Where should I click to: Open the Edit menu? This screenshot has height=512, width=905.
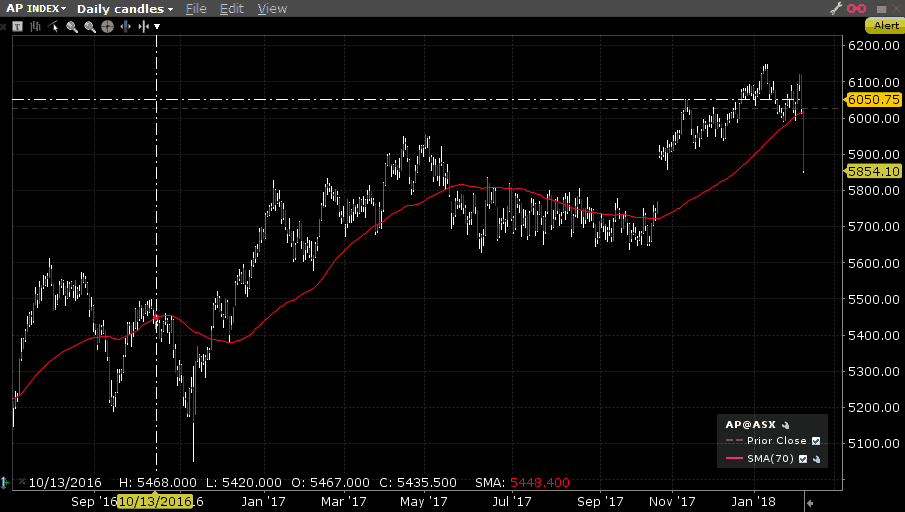coord(232,8)
